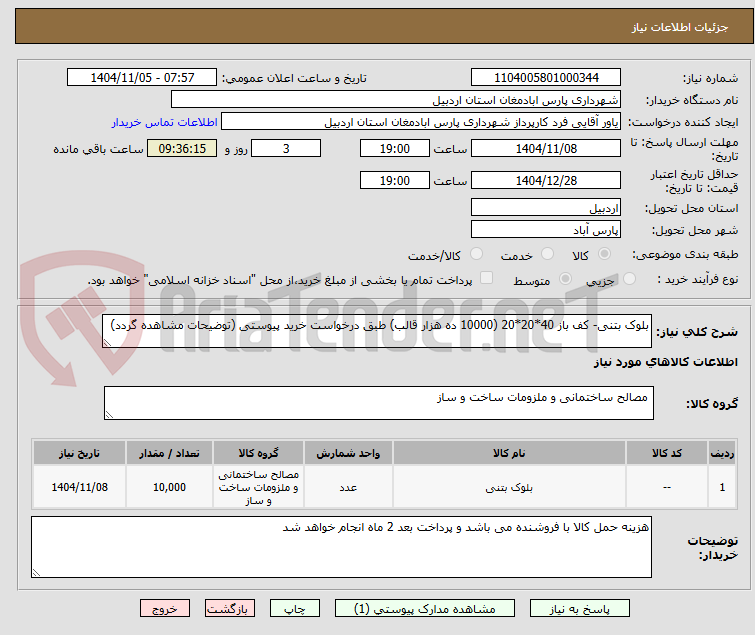Image resolution: width=755 pixels, height=635 pixels.
Task: Click the response deadline date 1404/11/08 field
Action: coord(546,148)
